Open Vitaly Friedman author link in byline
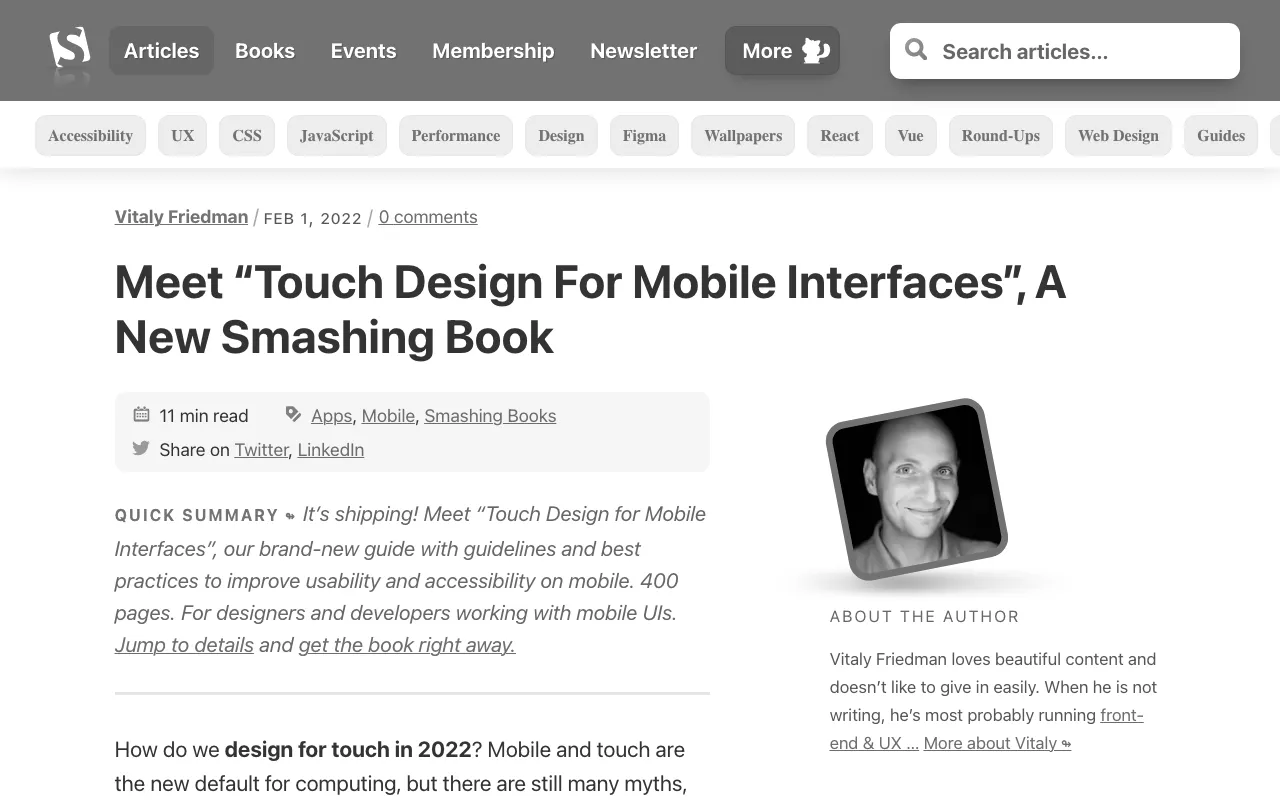This screenshot has width=1280, height=800. click(181, 217)
